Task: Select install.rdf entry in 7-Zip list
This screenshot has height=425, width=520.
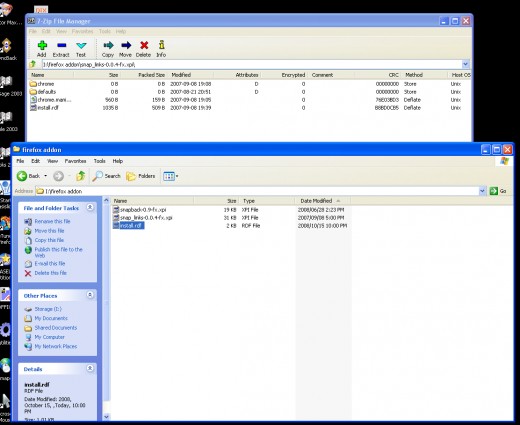Action: pos(44,108)
